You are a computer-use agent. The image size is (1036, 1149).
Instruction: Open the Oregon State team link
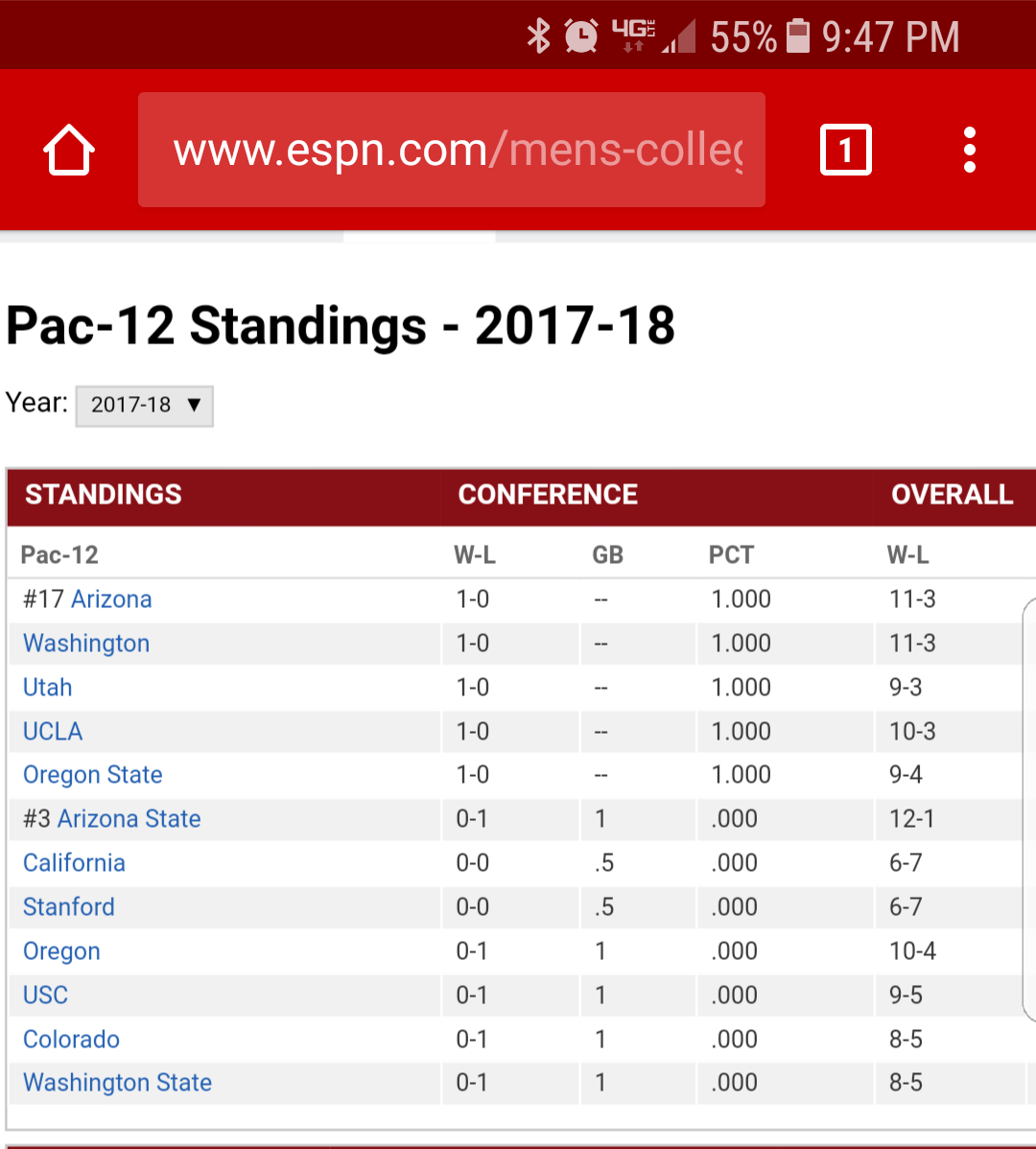click(93, 775)
